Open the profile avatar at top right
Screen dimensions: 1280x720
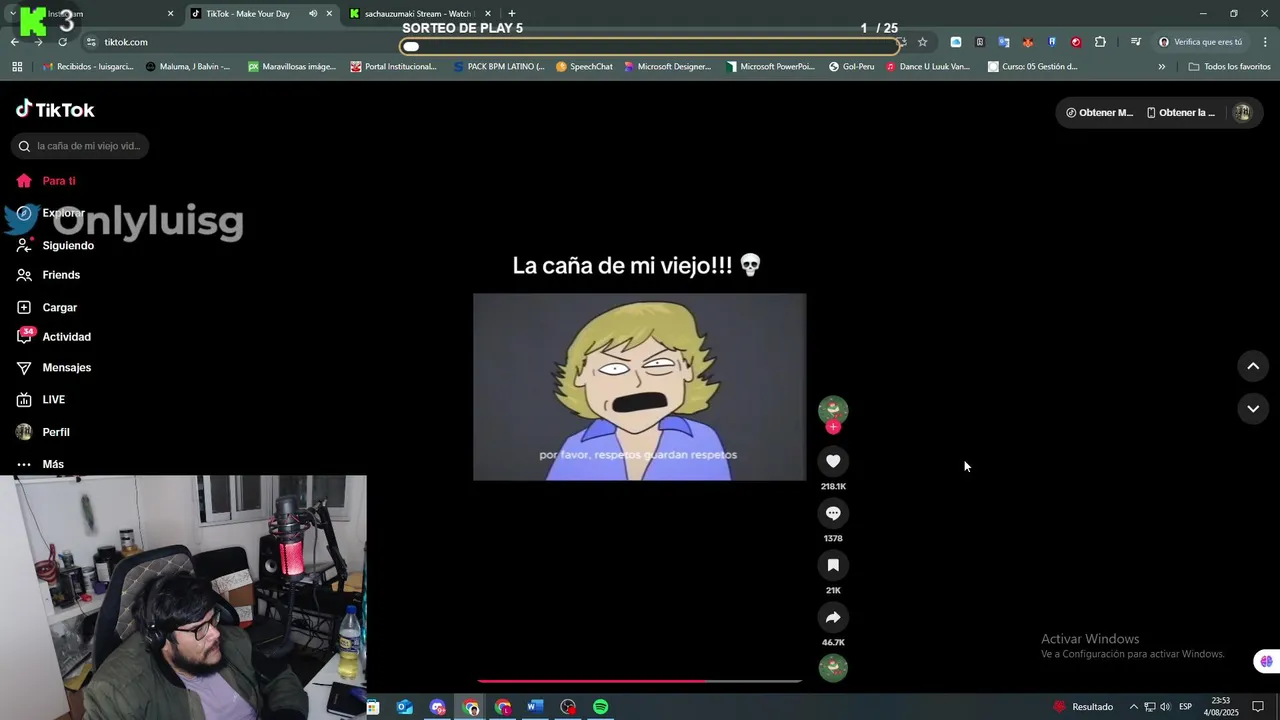[1242, 113]
